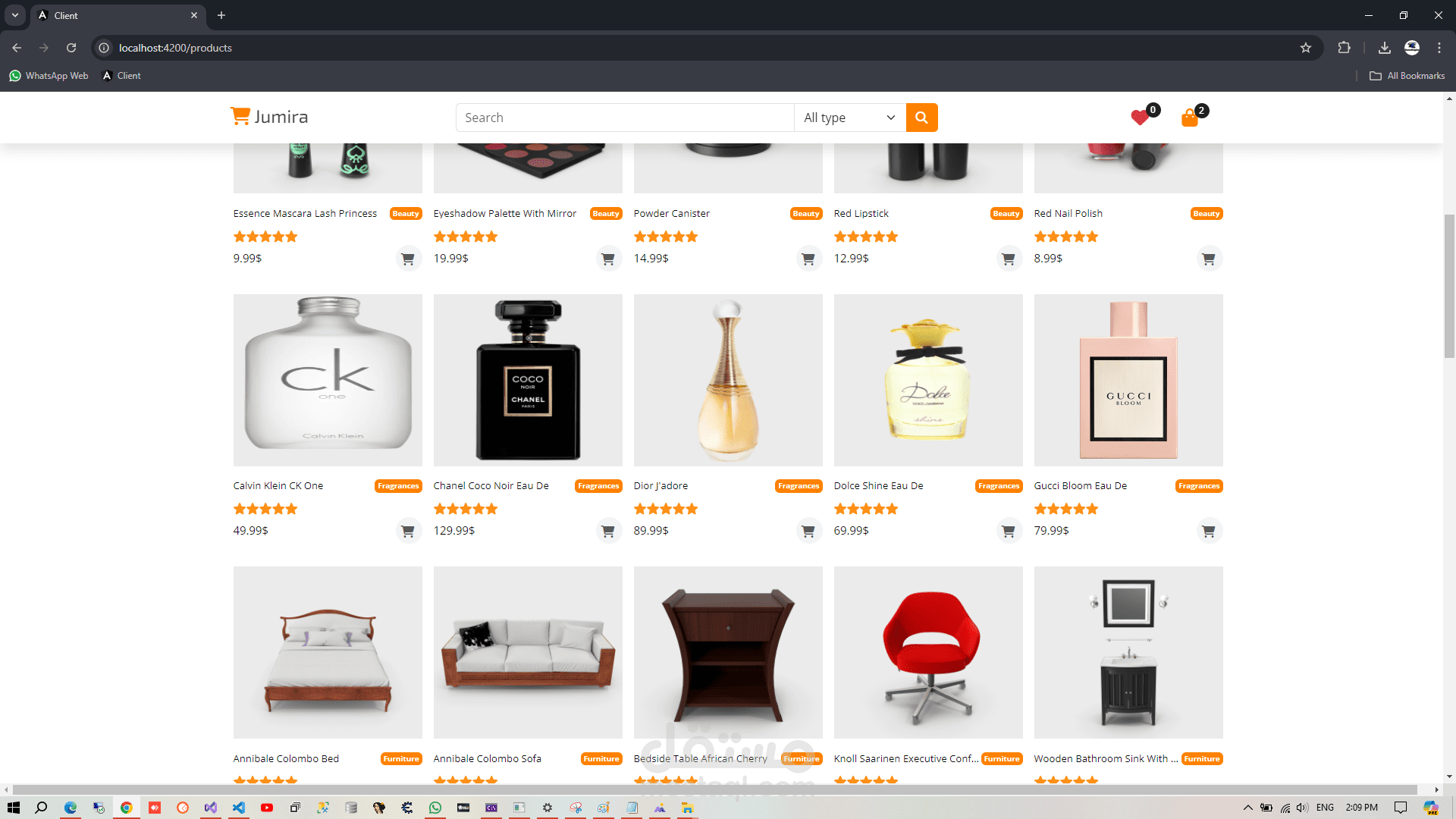
Task: Open the Knoll Saarinen red chair thumbnail
Action: coord(928,652)
